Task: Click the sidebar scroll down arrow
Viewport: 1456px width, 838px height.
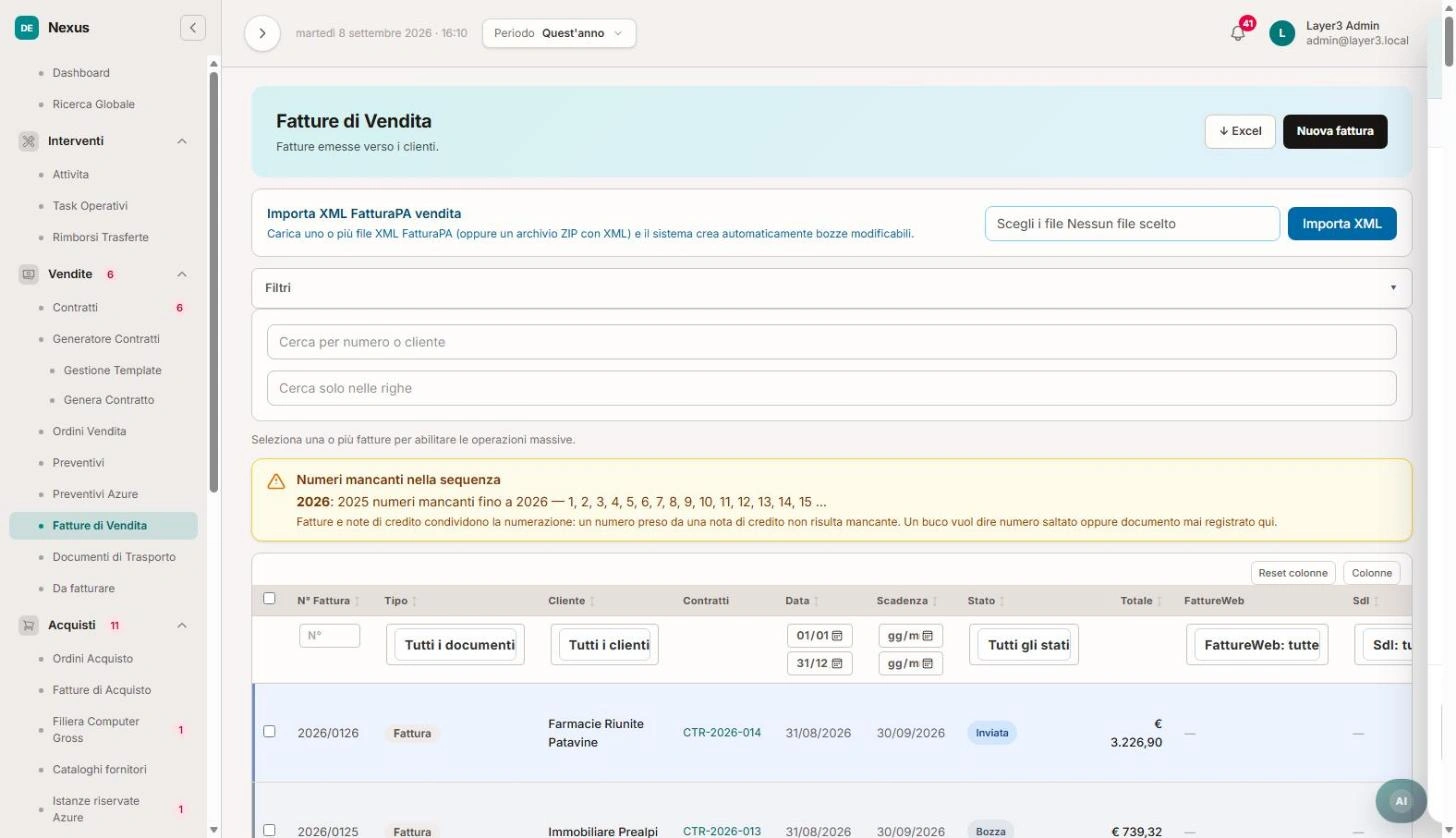Action: (214, 830)
